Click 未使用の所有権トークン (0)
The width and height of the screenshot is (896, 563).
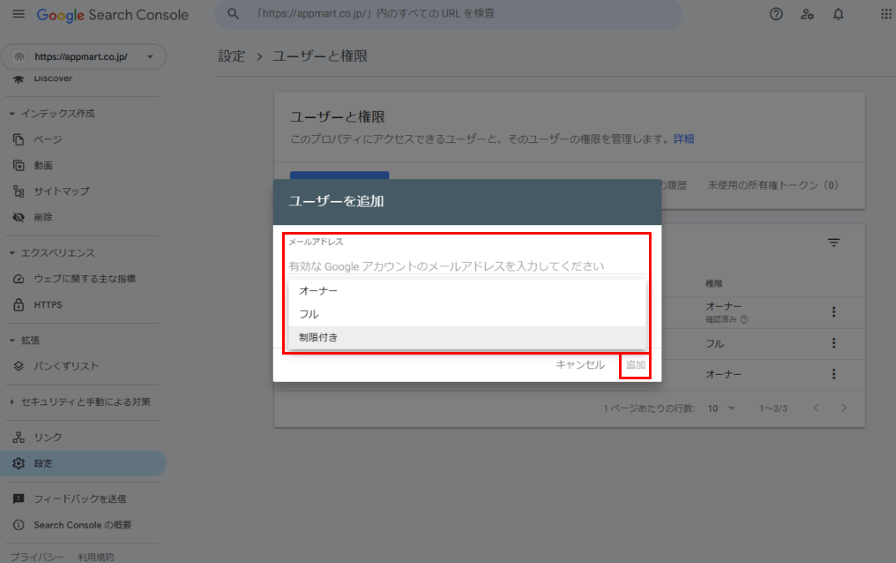[x=773, y=185]
